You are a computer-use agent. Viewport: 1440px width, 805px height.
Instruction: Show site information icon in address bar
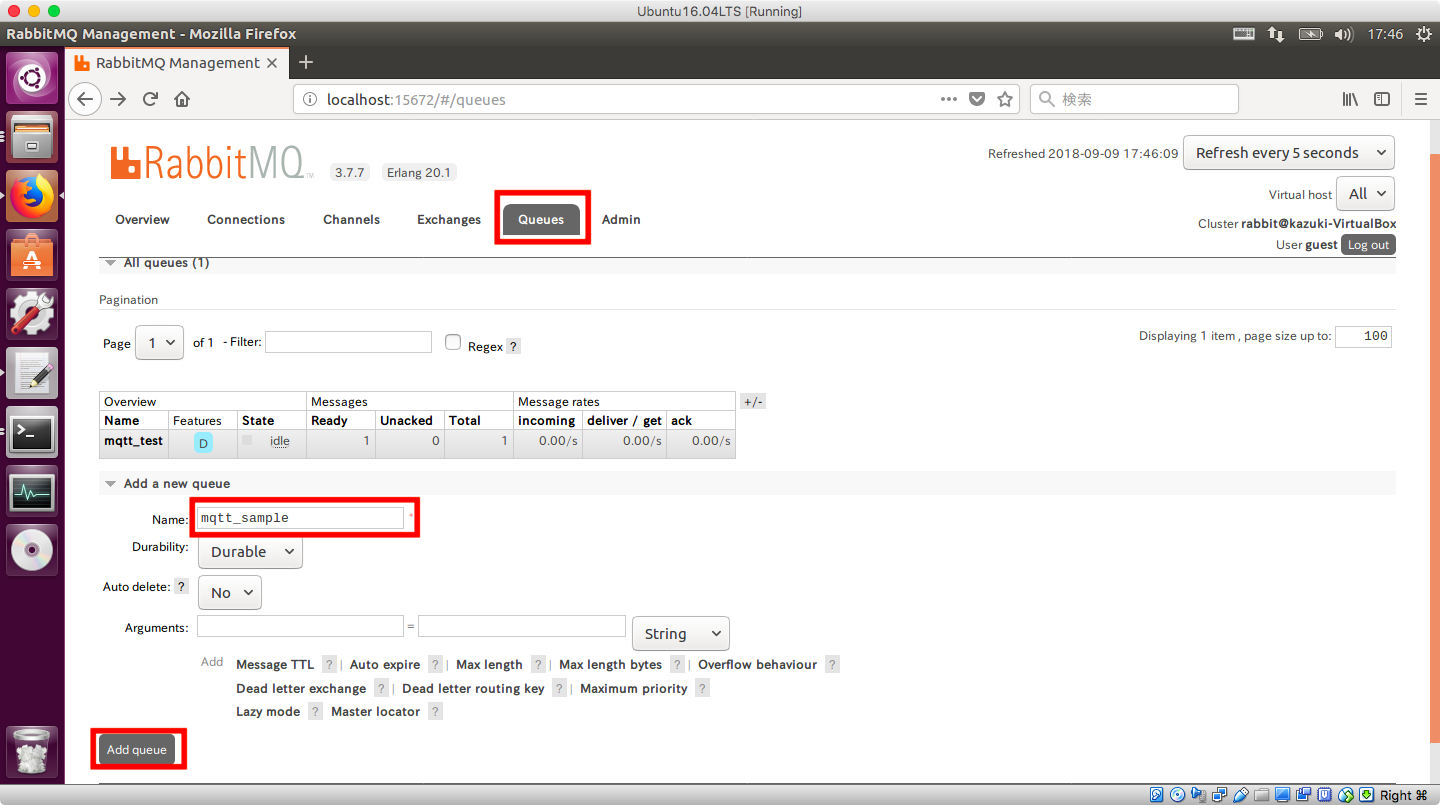(x=309, y=99)
